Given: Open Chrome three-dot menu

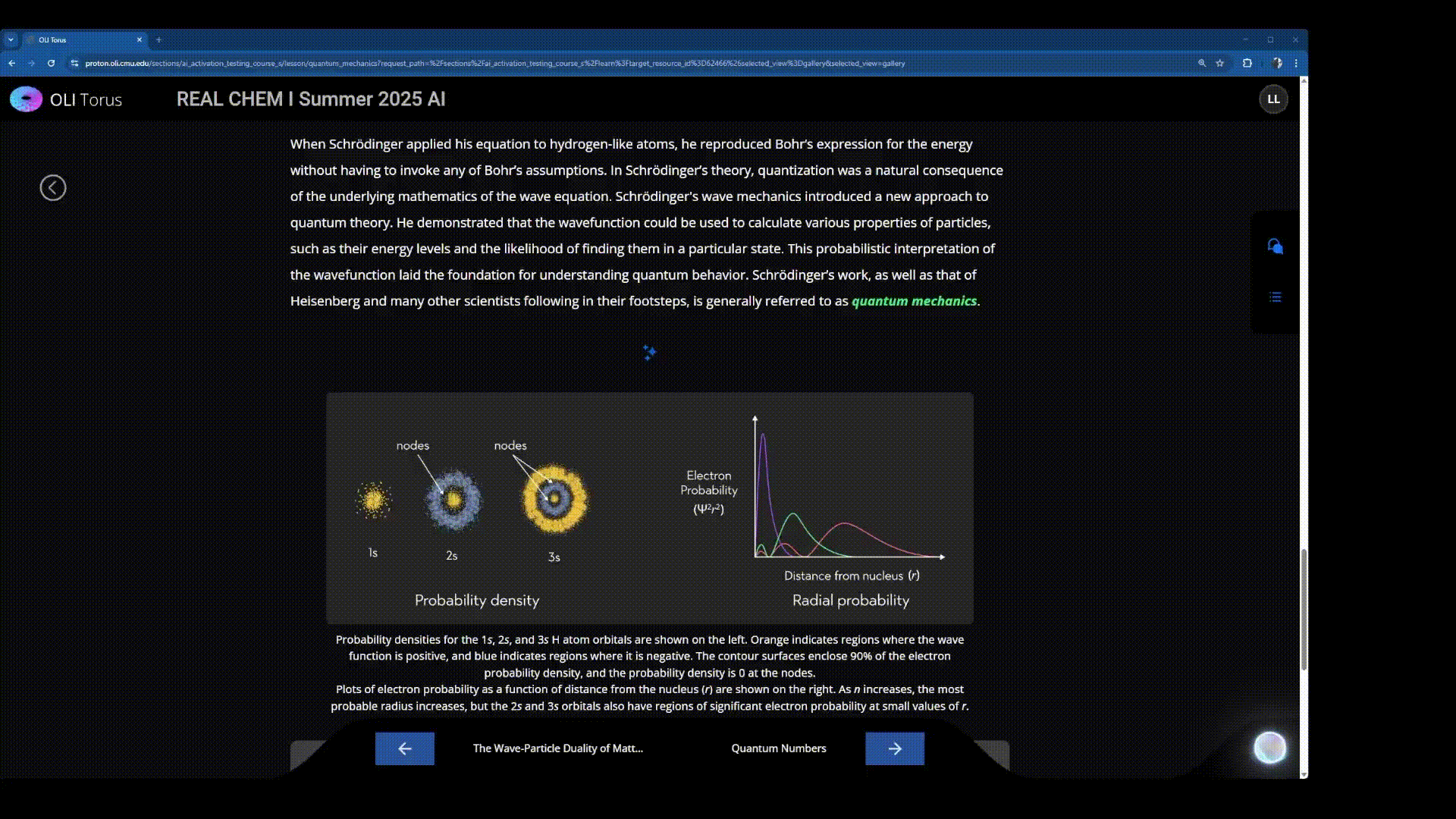Looking at the screenshot, I should (x=1296, y=63).
